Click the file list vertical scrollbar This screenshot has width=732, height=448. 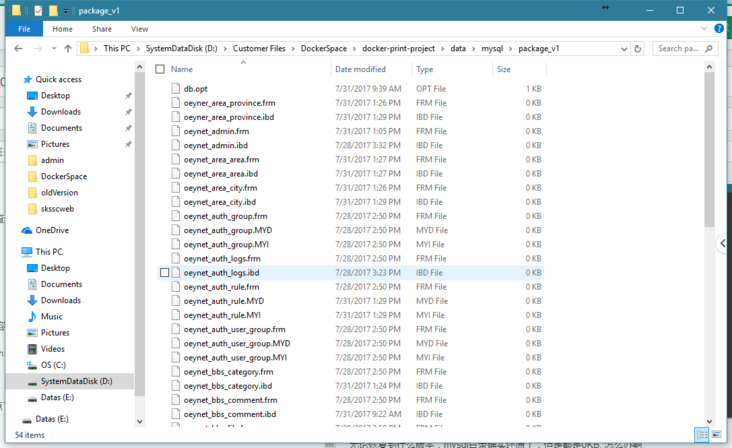[x=710, y=150]
